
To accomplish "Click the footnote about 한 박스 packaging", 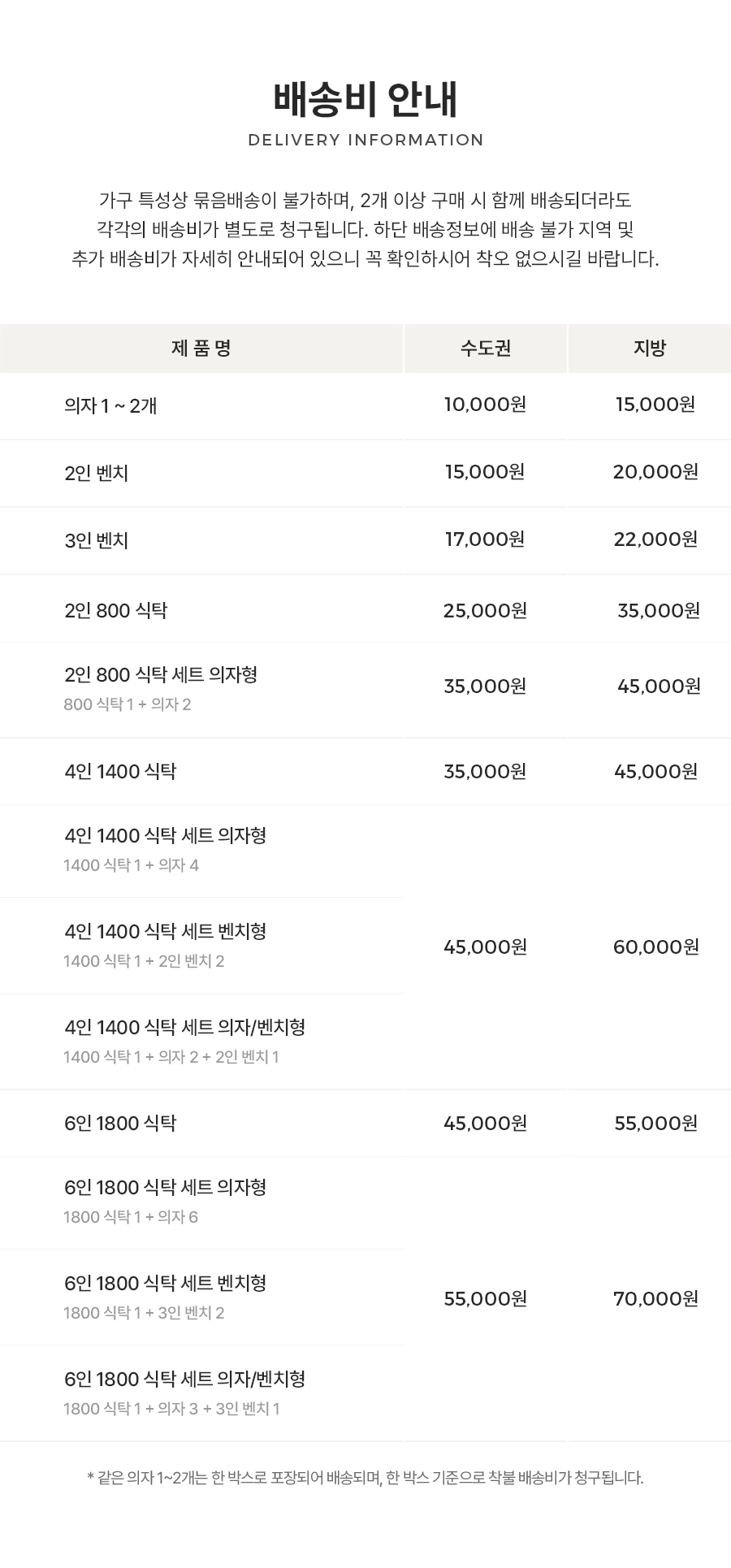I will (365, 1478).
